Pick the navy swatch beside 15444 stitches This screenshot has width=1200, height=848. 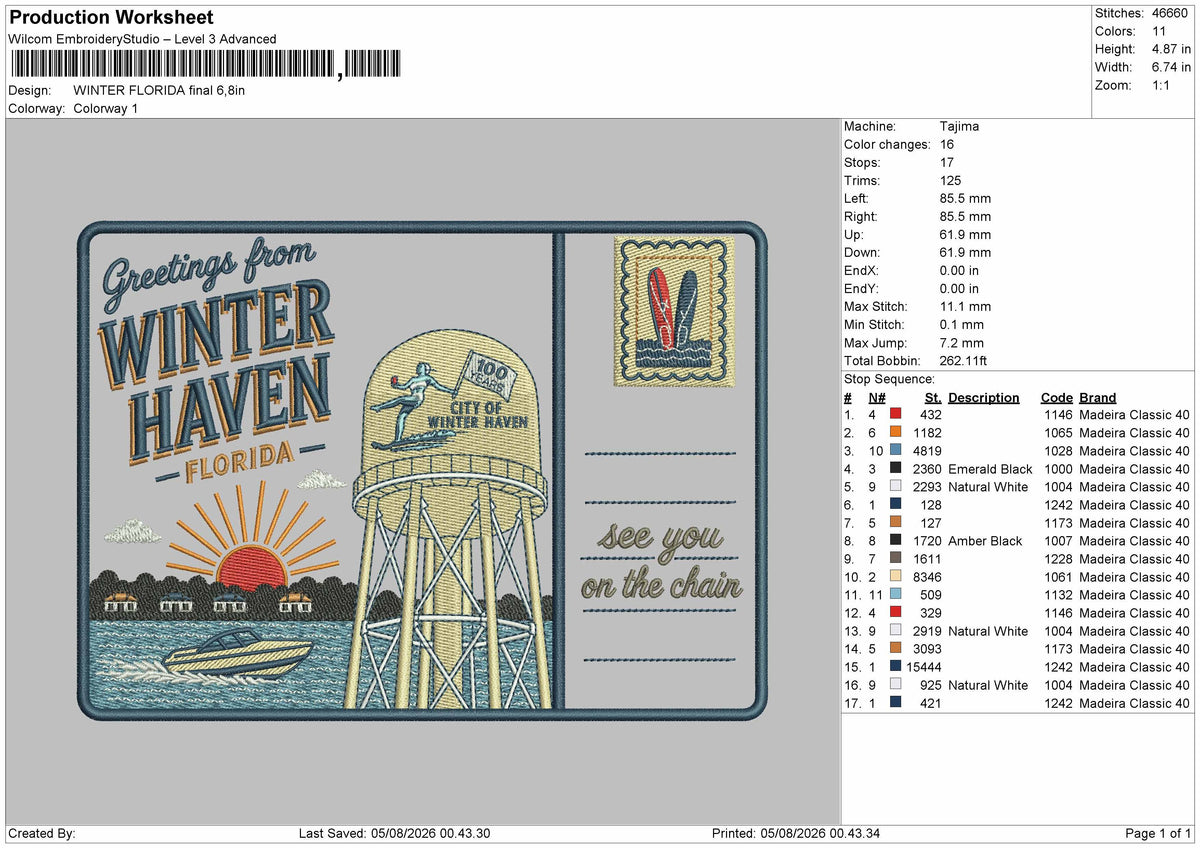pos(895,666)
